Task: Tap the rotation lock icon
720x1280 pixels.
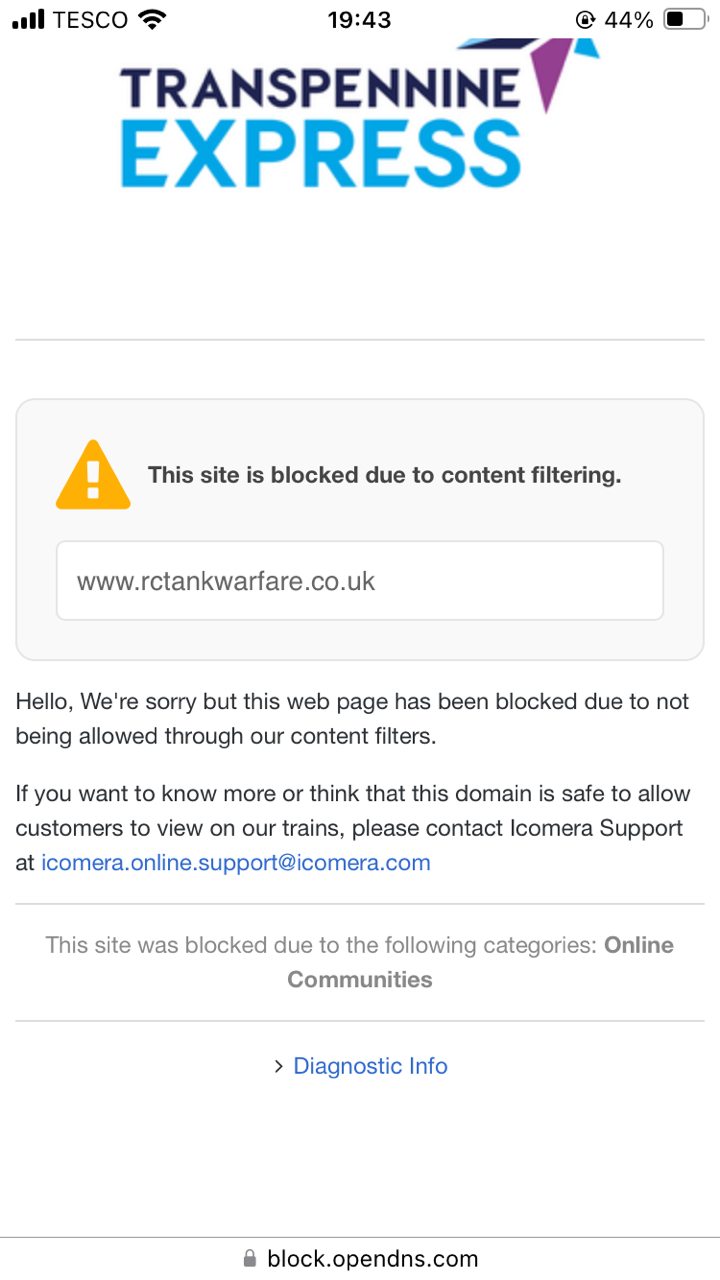Action: click(x=585, y=20)
